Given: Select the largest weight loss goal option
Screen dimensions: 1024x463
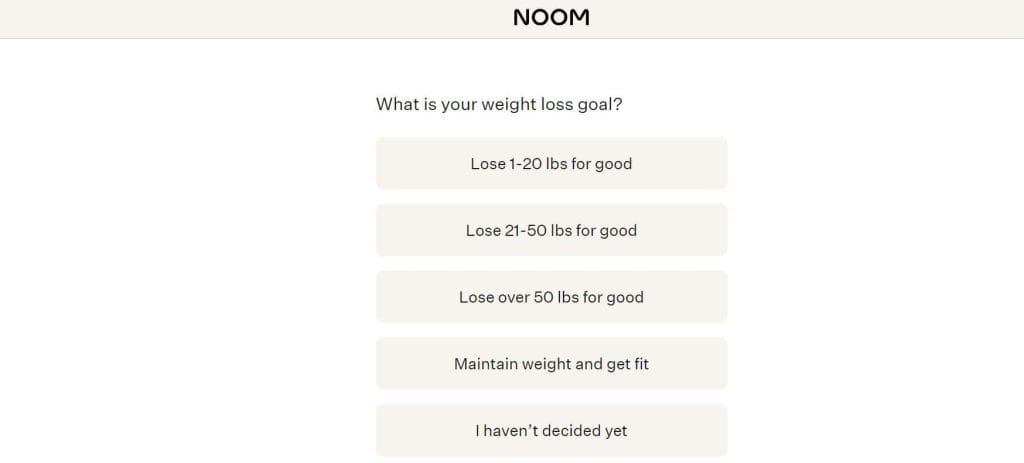Looking at the screenshot, I should [x=551, y=297].
